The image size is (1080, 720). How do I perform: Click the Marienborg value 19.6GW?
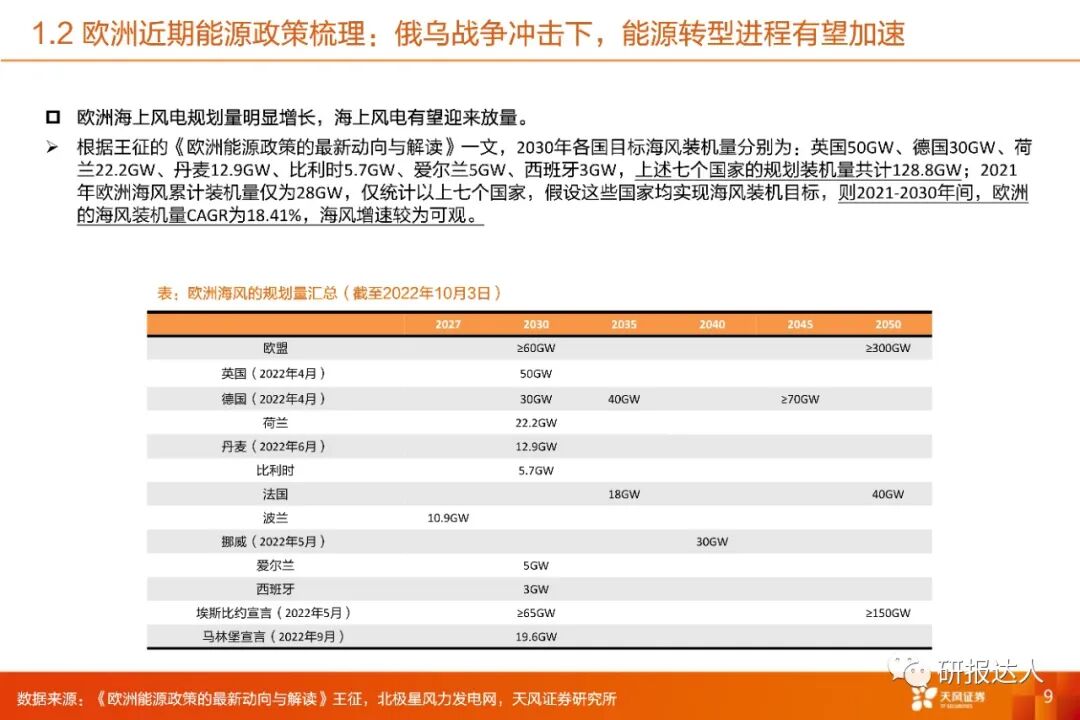pyautogui.click(x=536, y=637)
